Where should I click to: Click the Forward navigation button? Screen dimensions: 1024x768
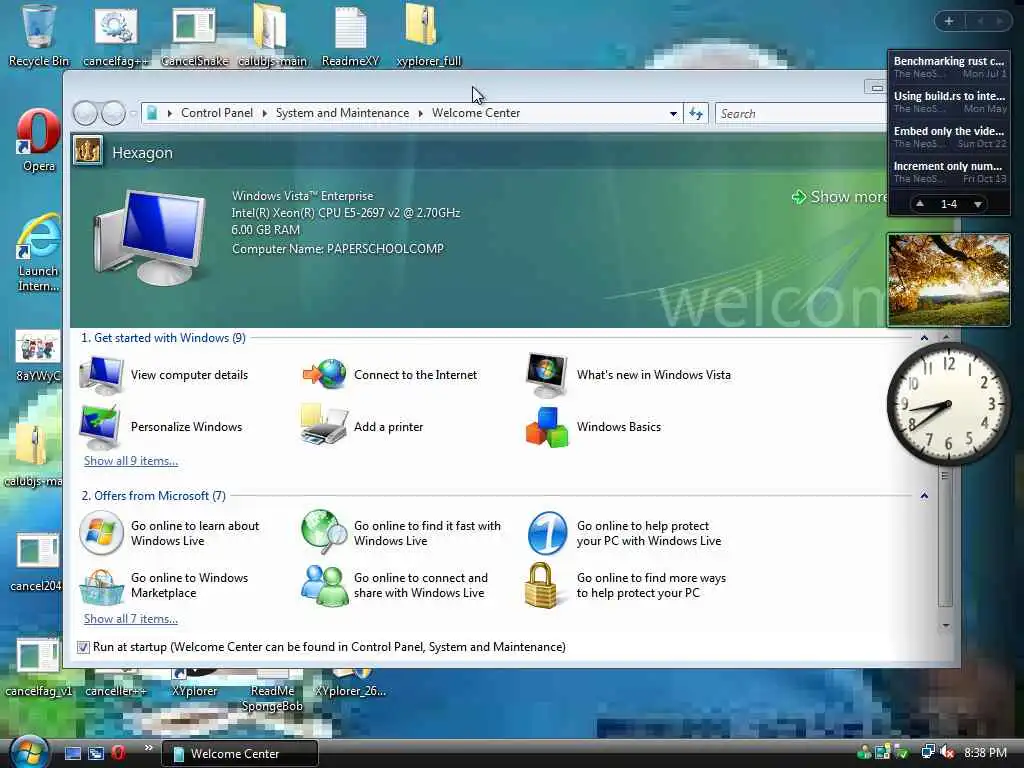tap(113, 114)
